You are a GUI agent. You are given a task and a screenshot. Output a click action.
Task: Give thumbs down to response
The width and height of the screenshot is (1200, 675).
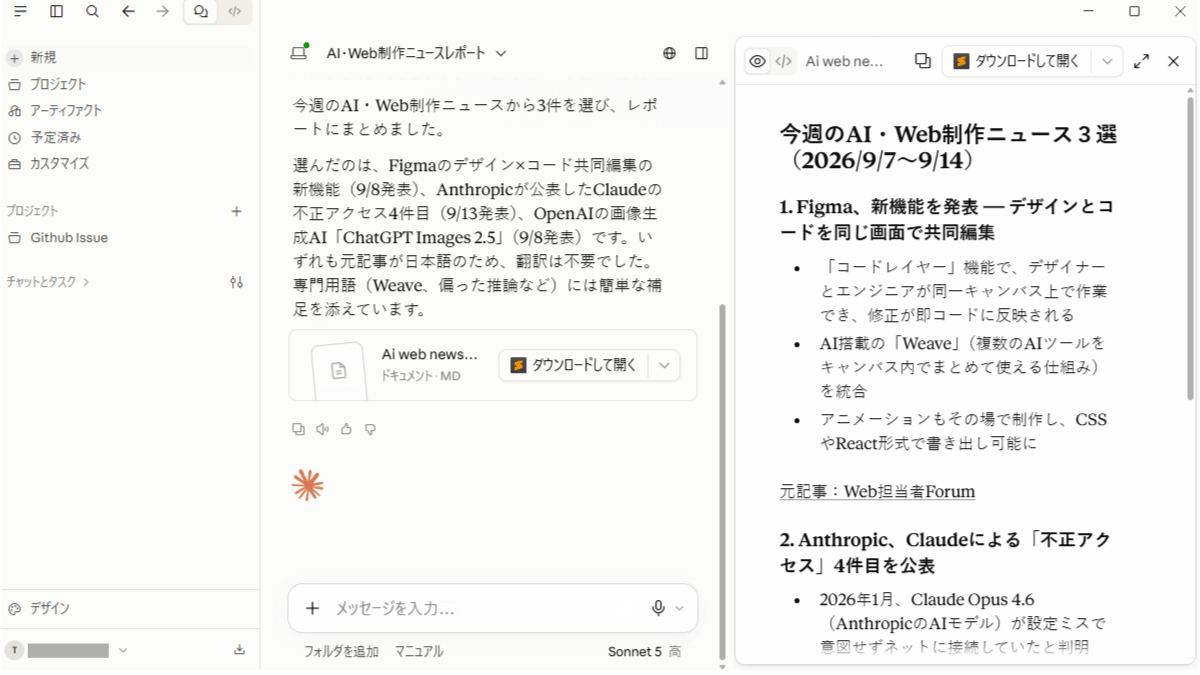tap(370, 429)
